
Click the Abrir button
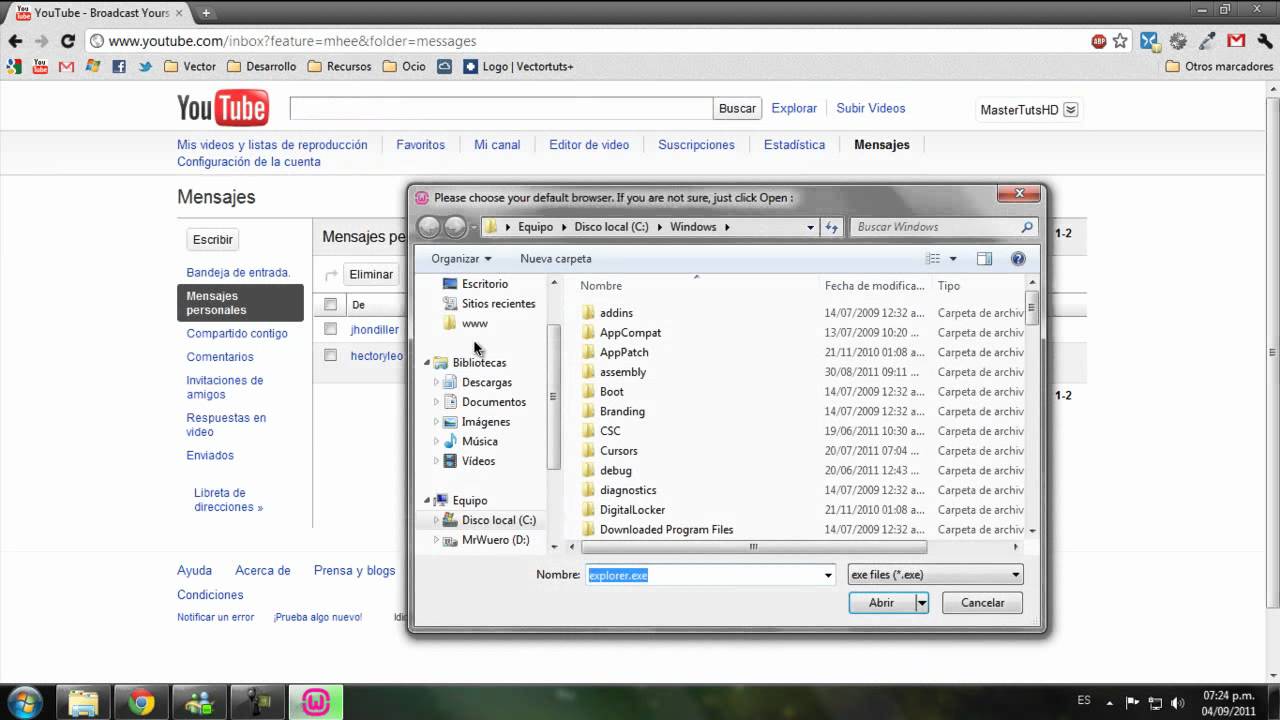coord(881,603)
